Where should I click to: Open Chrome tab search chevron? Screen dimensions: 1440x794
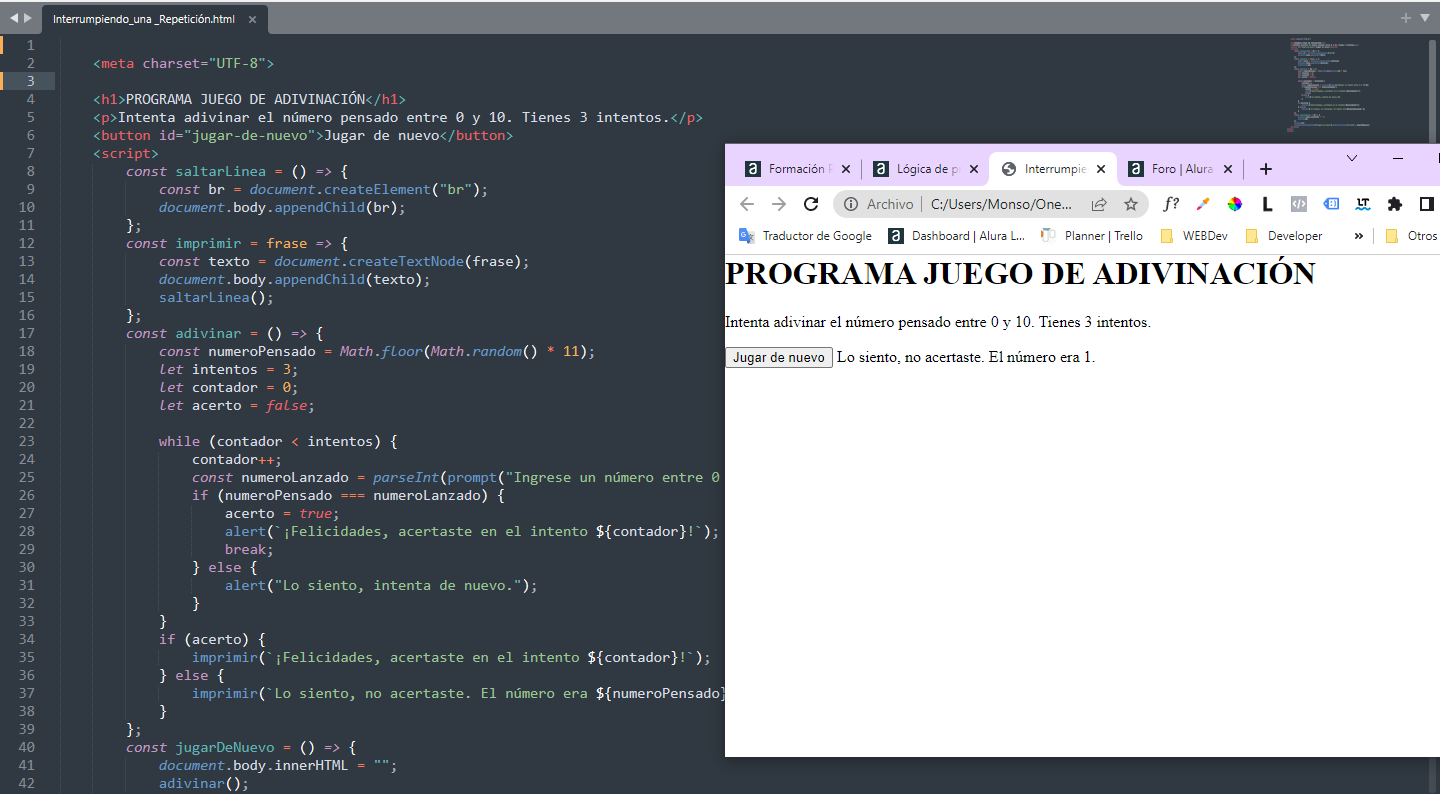click(x=1352, y=158)
